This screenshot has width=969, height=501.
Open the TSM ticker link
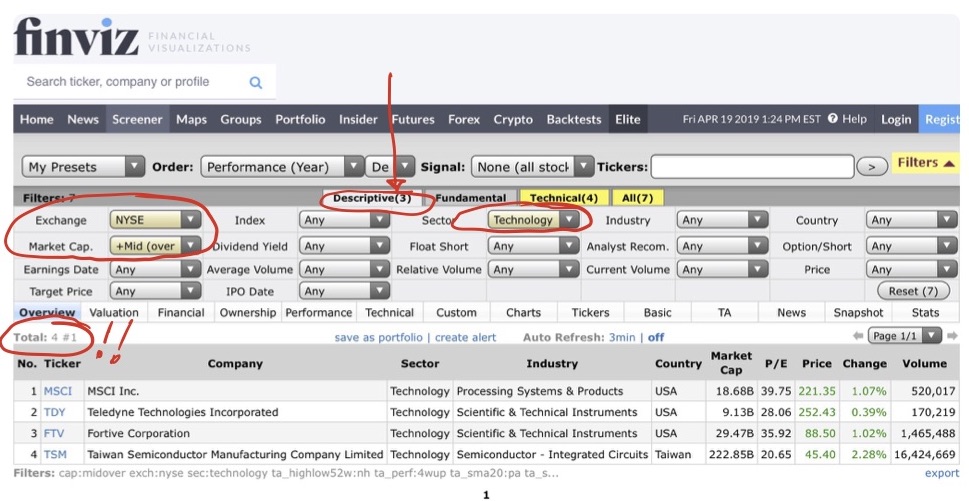[55, 454]
